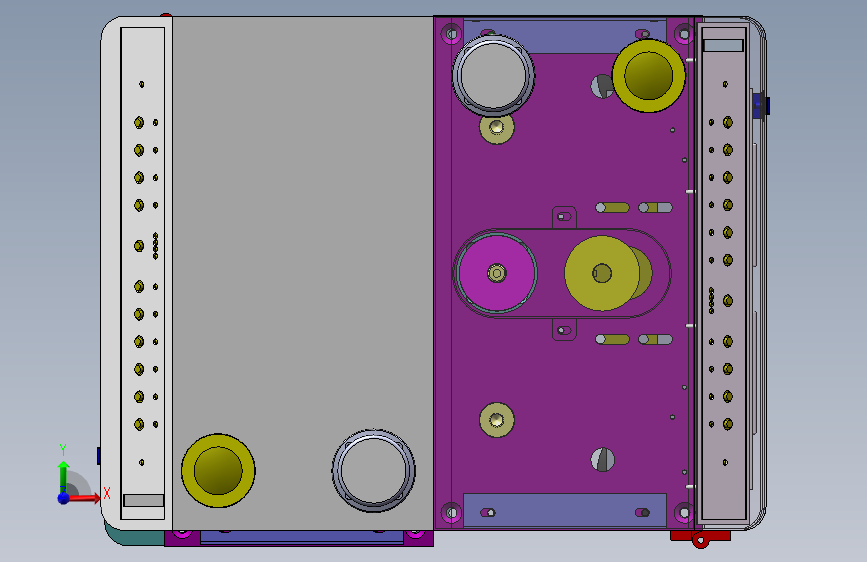Select the yellow round foot on the gray panel
This screenshot has width=867, height=562.
pos(218,470)
